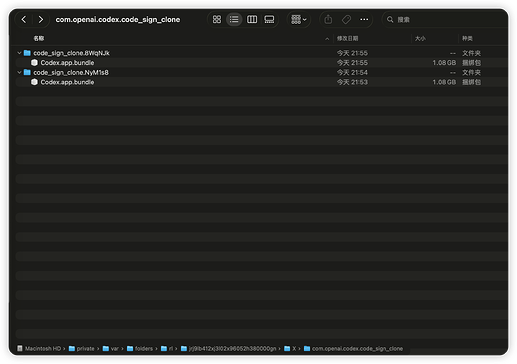
Task: Click 文件夹 kind of code_sign_clone.8WqNJk row
Action: 471,53
